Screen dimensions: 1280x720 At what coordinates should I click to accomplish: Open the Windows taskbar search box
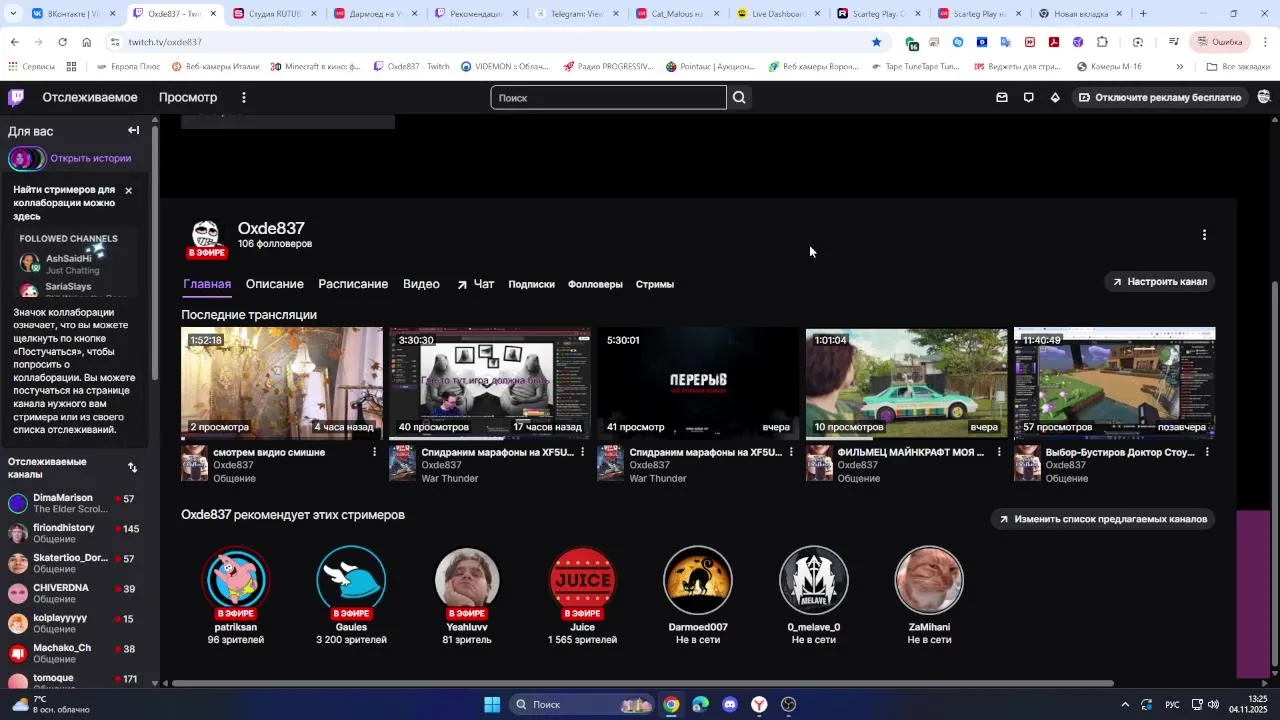pyautogui.click(x=582, y=704)
